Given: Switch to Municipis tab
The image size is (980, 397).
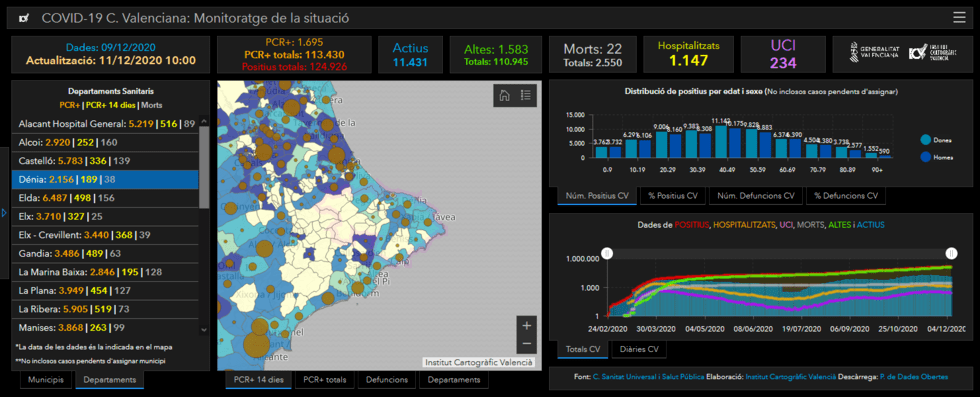Looking at the screenshot, I should tap(46, 379).
